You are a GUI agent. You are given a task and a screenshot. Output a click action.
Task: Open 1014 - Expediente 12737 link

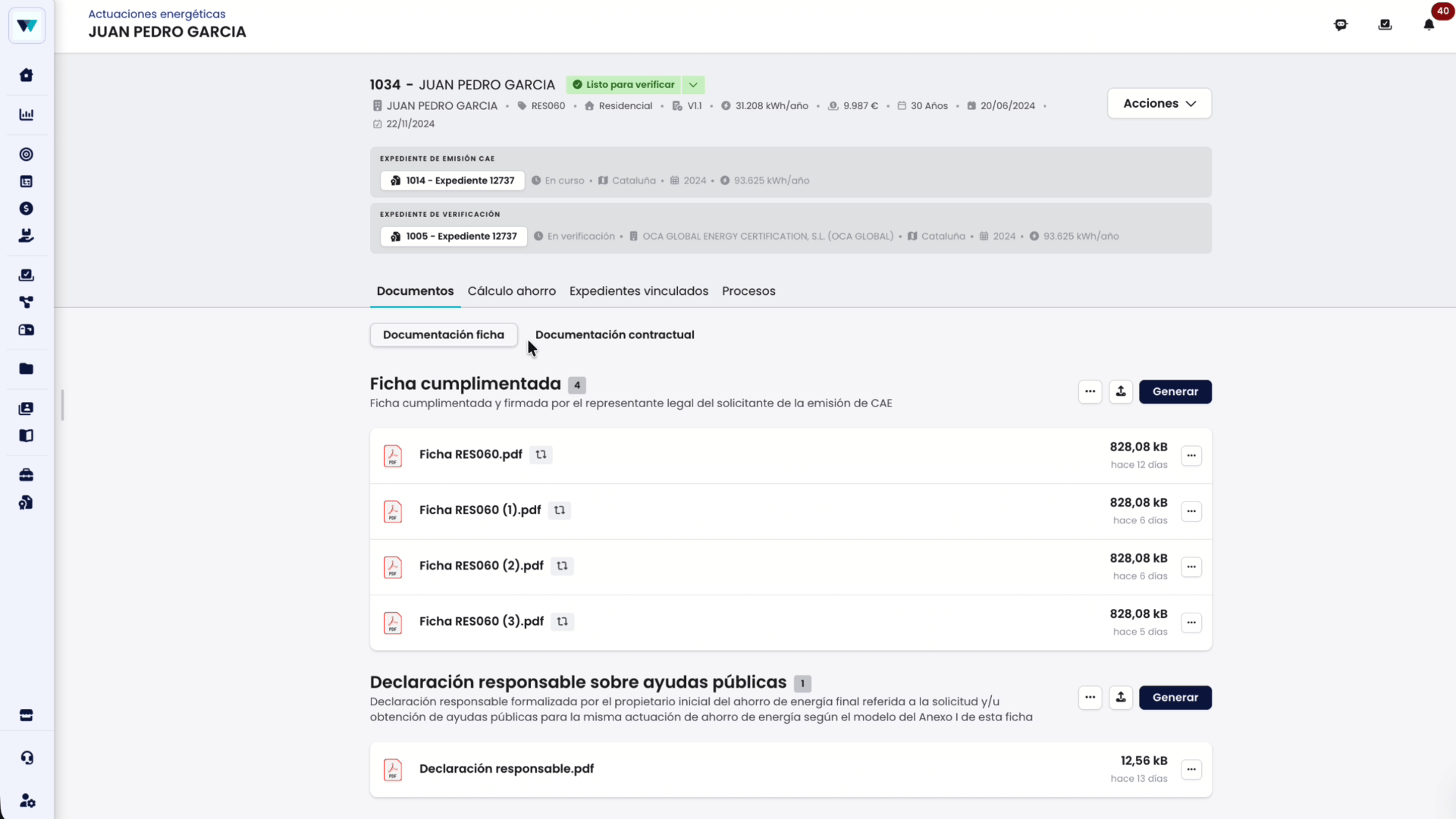click(452, 180)
